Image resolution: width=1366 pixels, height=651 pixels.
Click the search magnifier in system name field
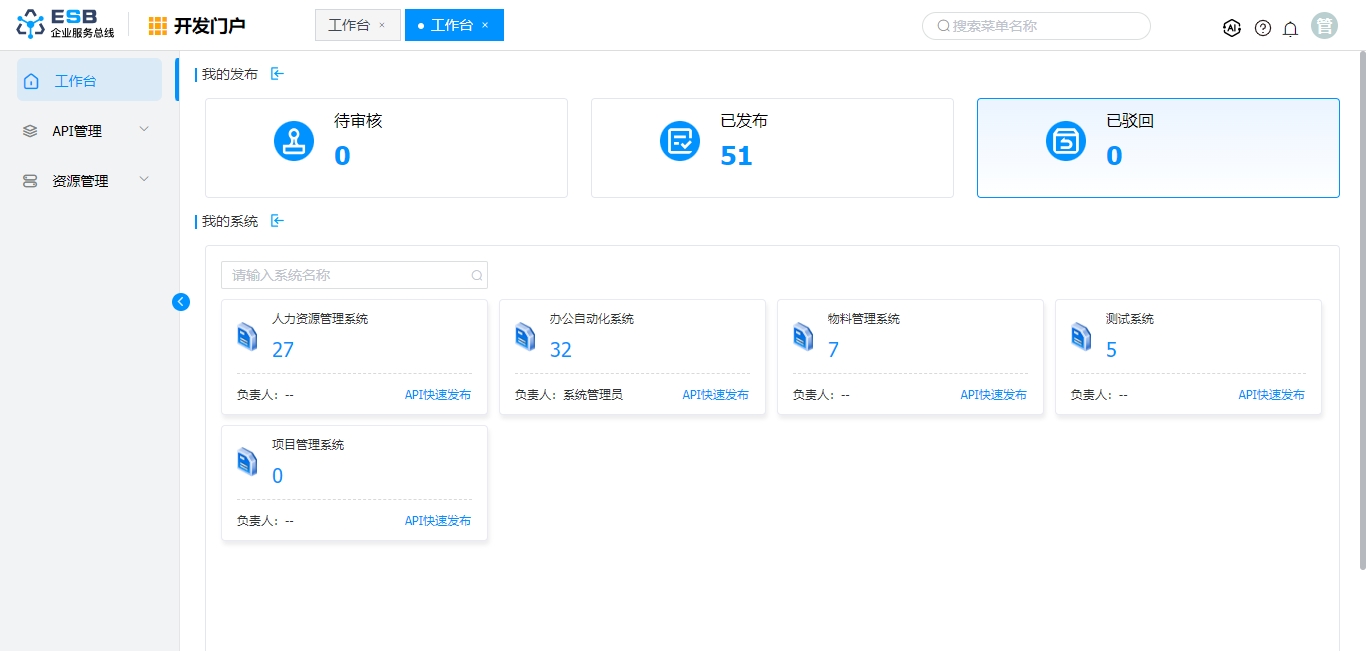(477, 275)
